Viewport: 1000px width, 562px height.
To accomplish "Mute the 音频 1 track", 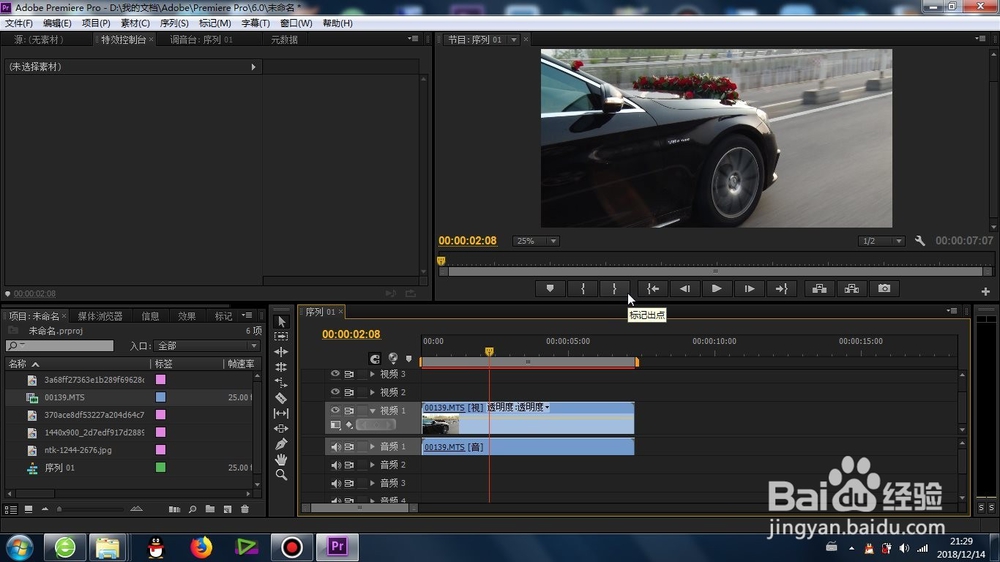I will [335, 447].
